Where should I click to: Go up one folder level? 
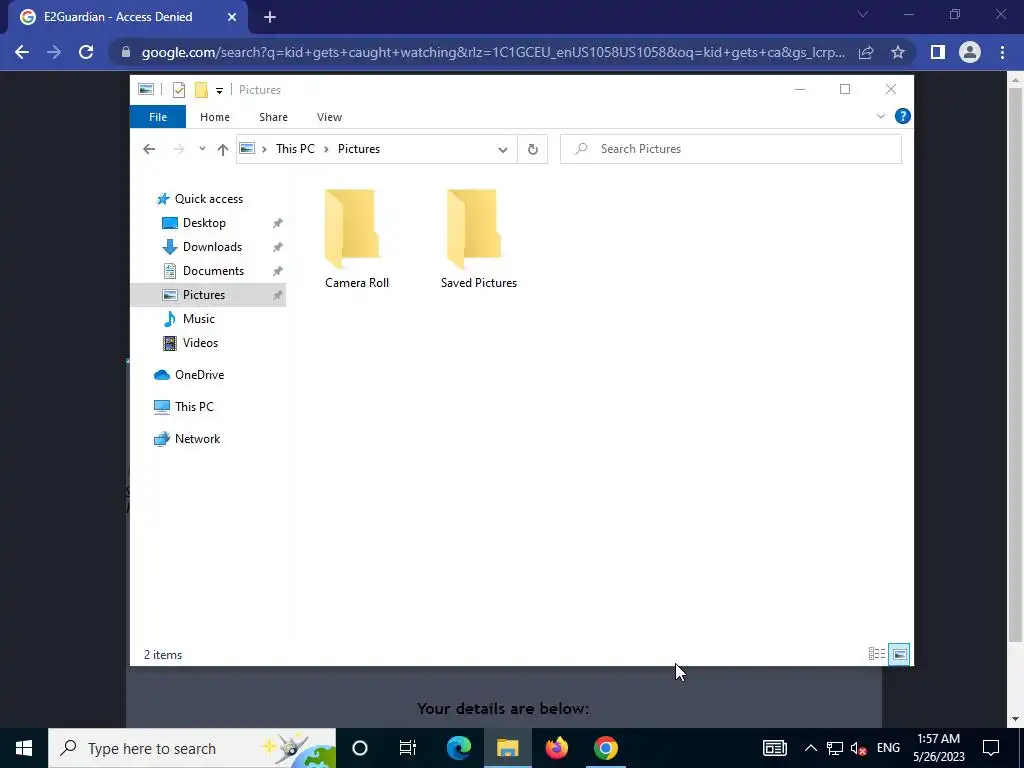coord(223,150)
